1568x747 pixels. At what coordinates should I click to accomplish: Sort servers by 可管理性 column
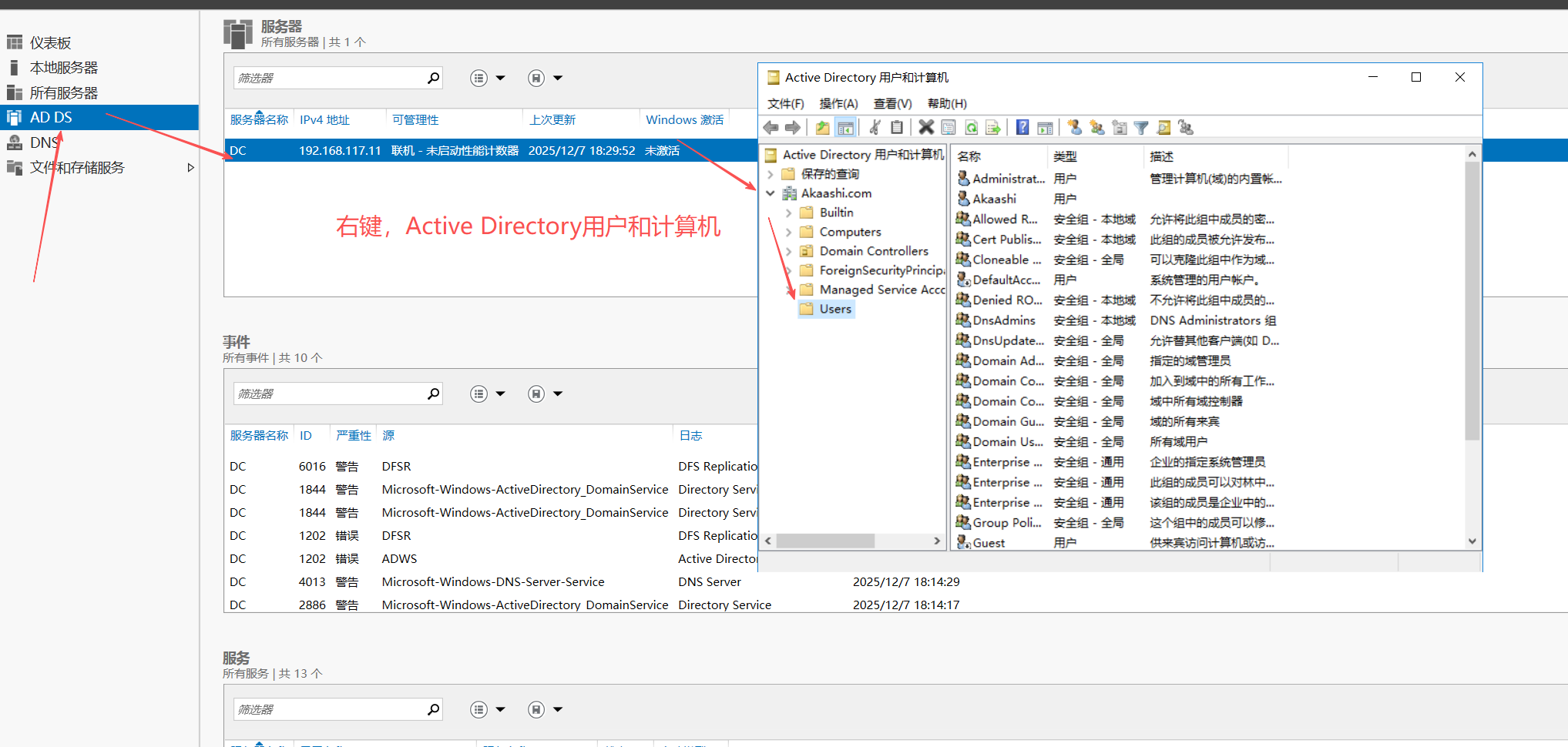tap(415, 120)
